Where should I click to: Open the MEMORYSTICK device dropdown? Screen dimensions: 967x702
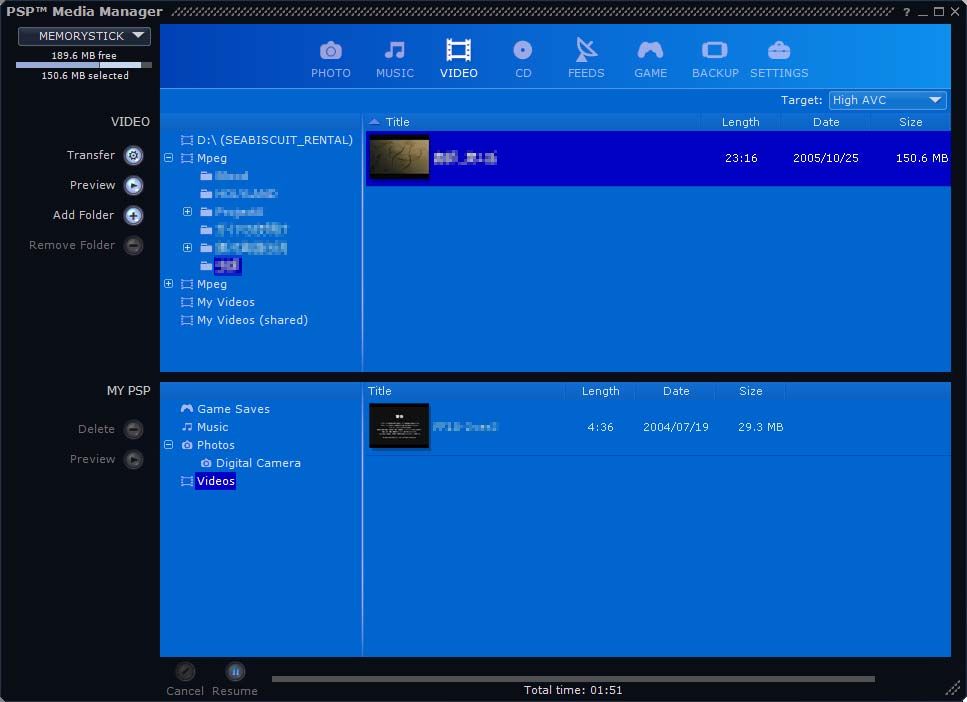(x=84, y=36)
